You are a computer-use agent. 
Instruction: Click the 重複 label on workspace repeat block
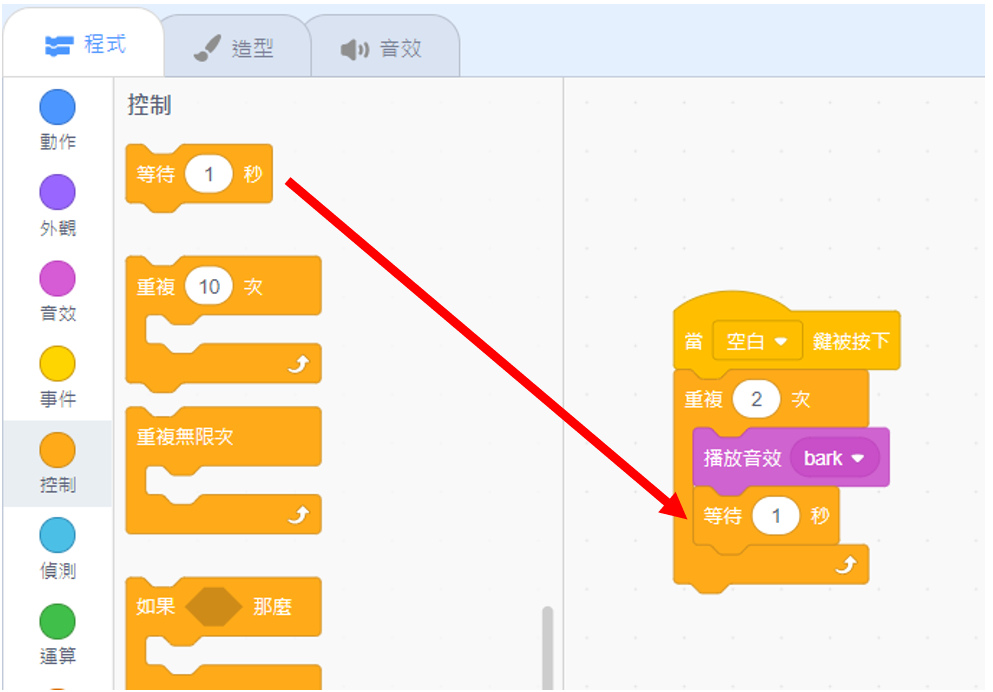(703, 399)
